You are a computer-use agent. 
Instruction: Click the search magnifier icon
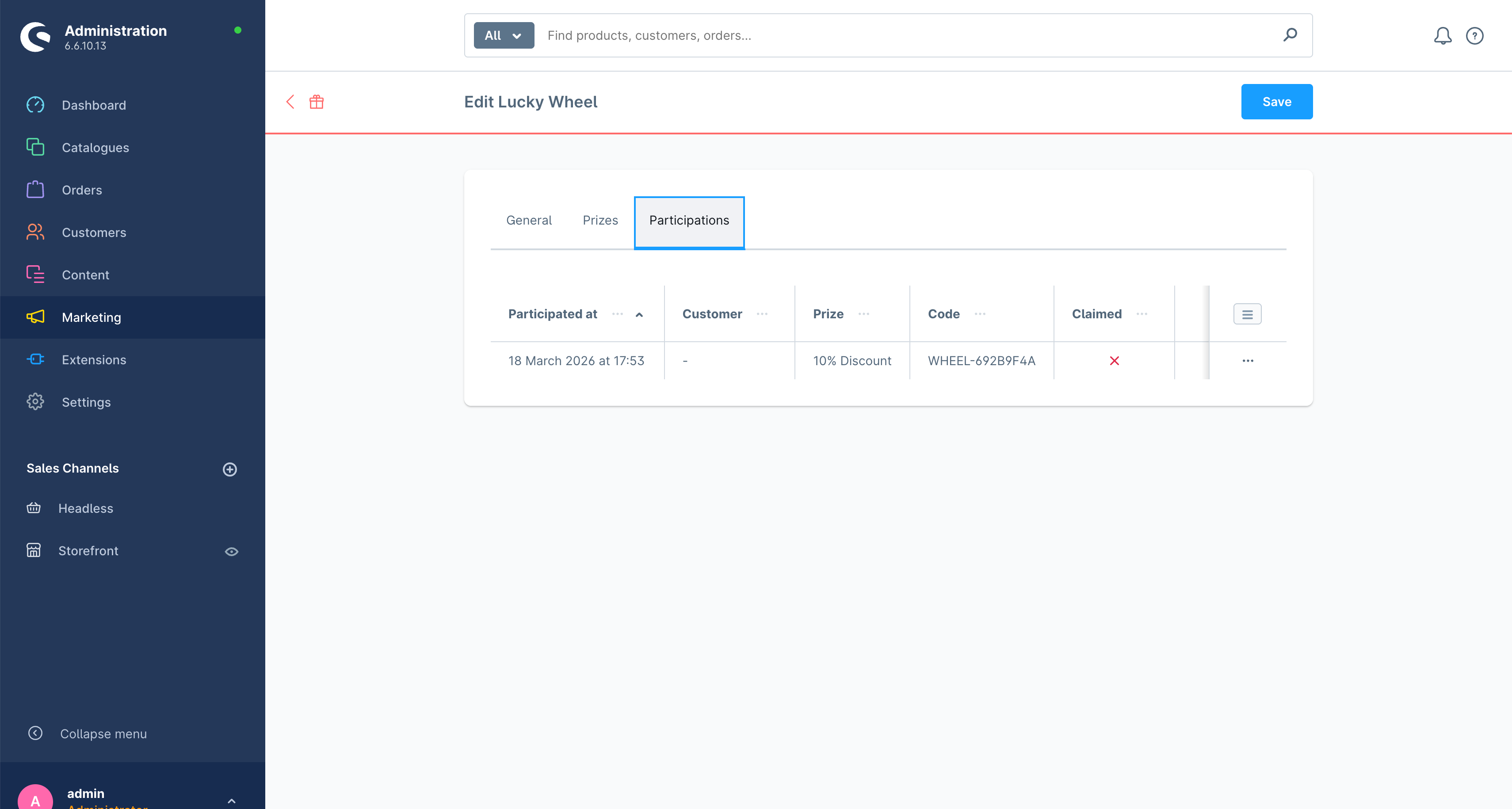click(x=1290, y=35)
